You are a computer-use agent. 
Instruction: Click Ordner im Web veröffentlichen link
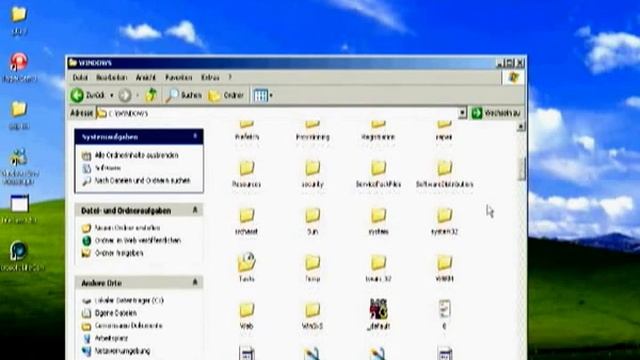click(138, 240)
